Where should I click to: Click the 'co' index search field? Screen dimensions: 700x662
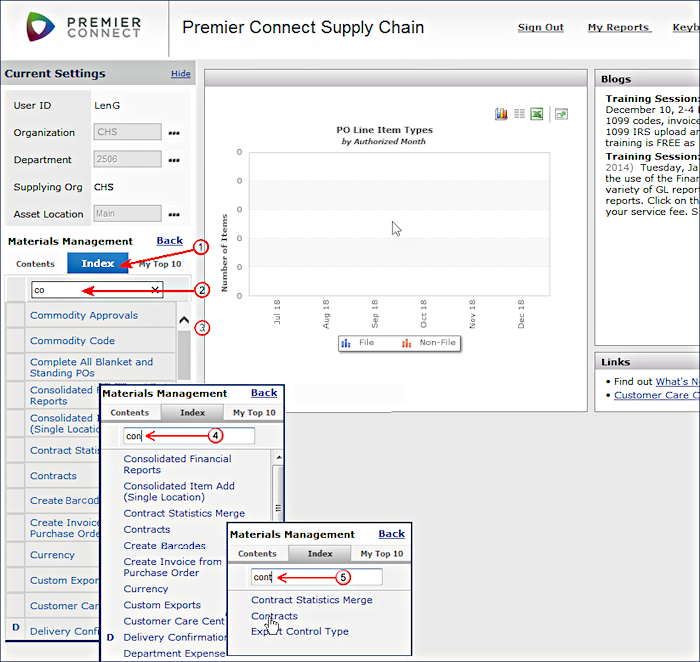point(90,290)
